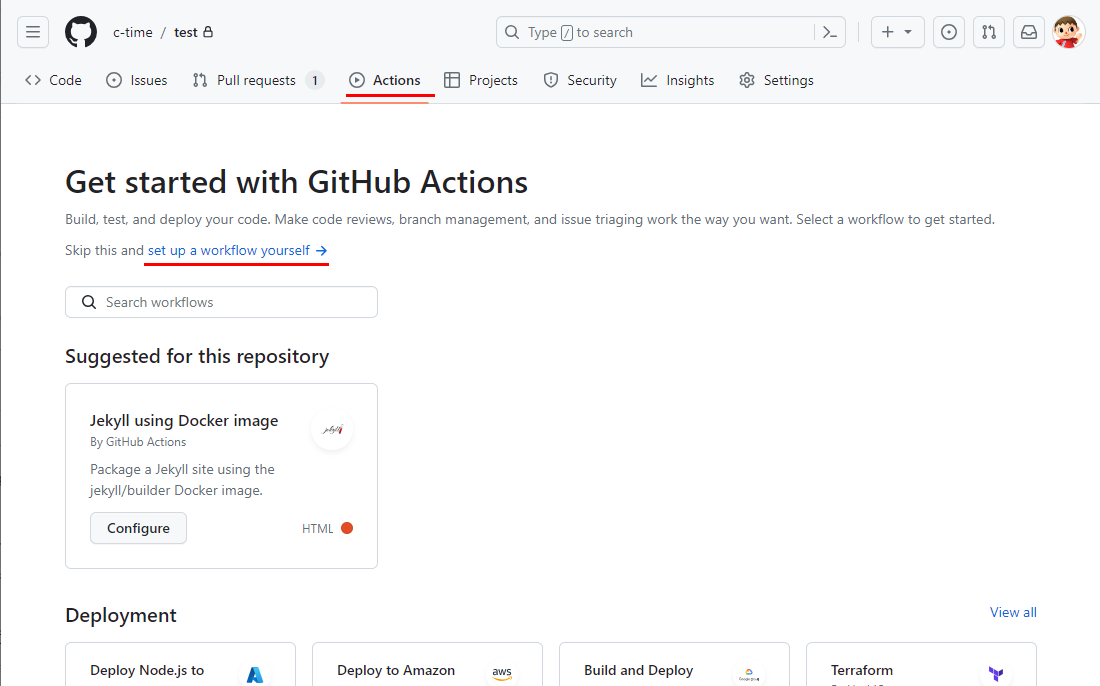Click the Deploy to Amazon card title
Viewport: 1100px width, 686px height.
click(396, 670)
